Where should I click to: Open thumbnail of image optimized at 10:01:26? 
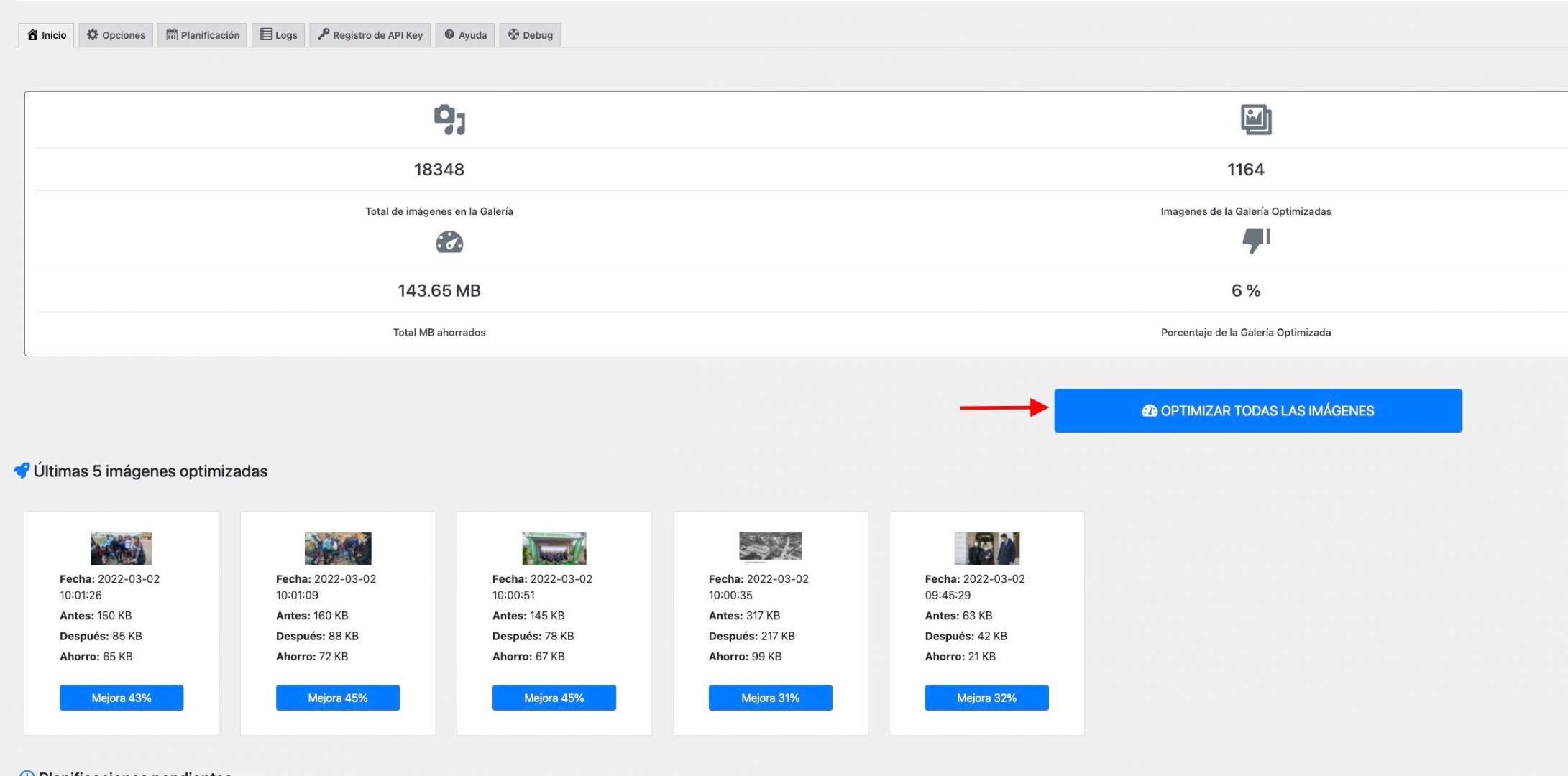122,549
